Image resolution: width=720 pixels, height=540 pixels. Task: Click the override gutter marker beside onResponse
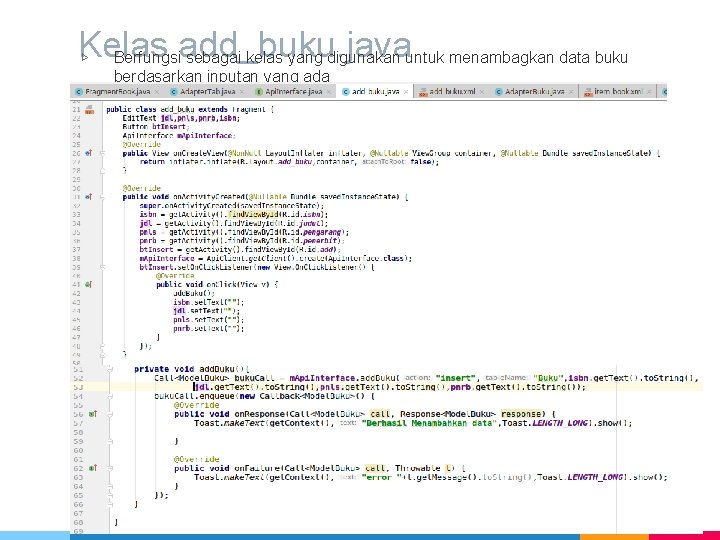[x=93, y=414]
